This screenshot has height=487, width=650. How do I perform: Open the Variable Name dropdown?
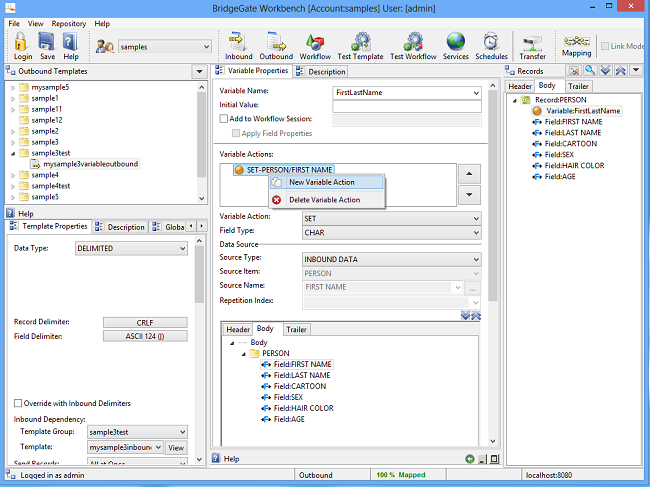(x=476, y=93)
